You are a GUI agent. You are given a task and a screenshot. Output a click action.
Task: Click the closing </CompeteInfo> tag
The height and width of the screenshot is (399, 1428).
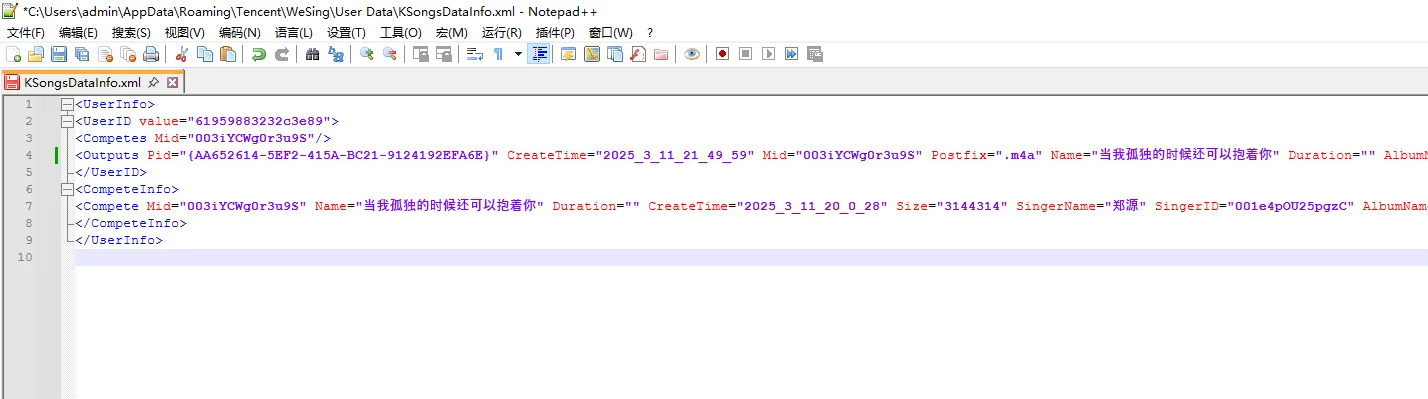click(131, 223)
